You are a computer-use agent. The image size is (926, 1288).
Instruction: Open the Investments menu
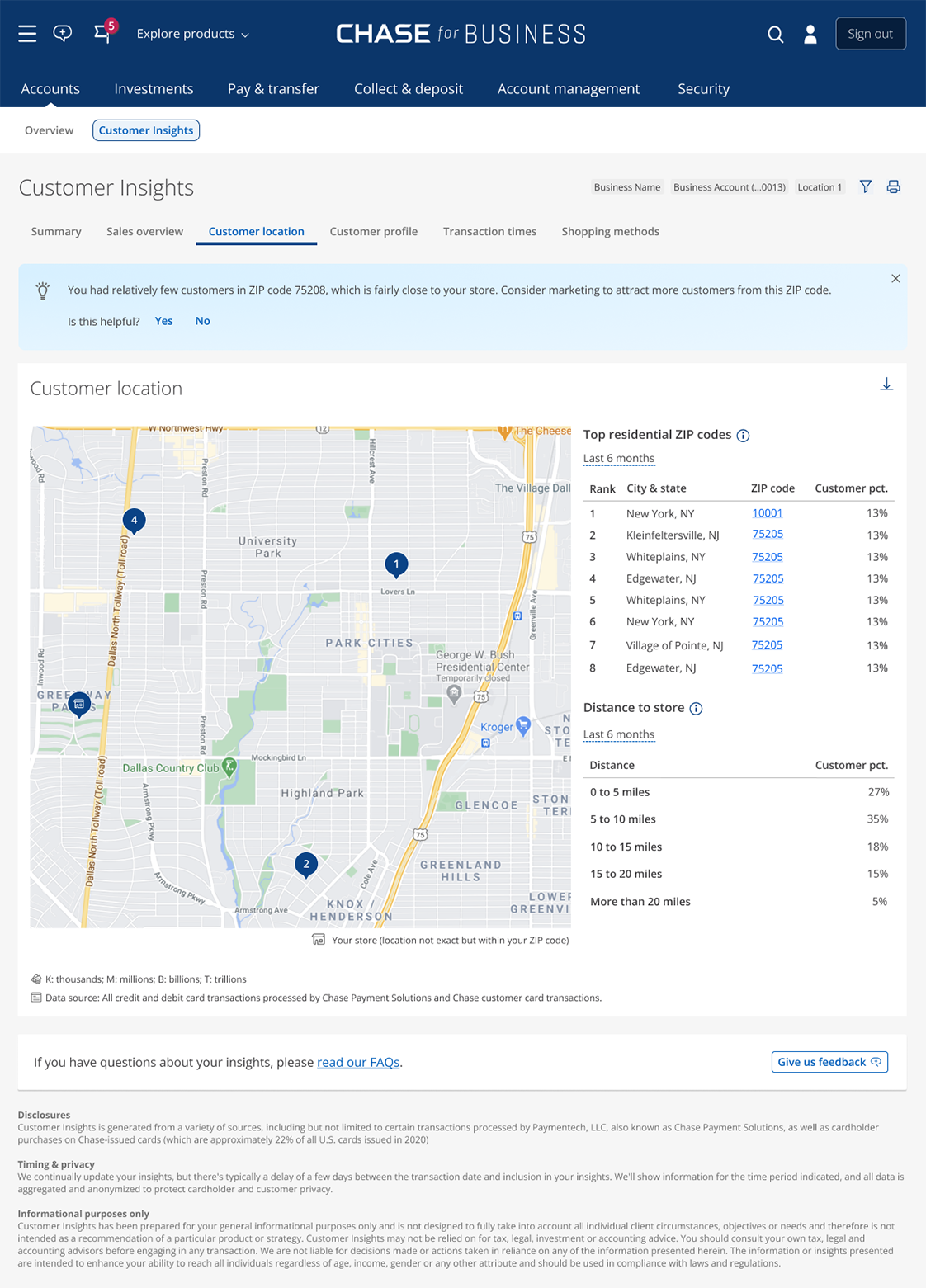154,89
